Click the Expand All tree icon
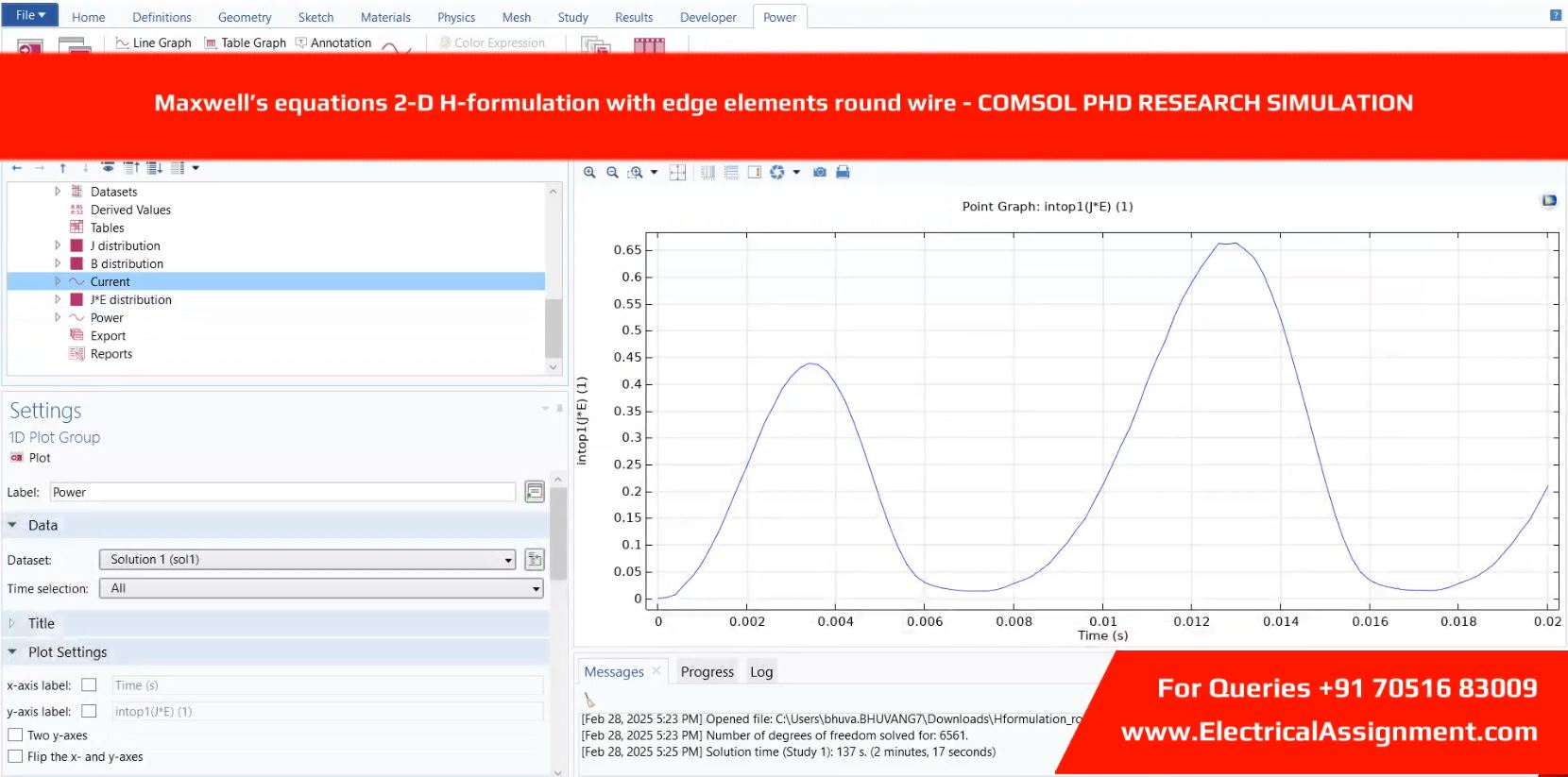This screenshot has width=1568, height=777. [154, 168]
